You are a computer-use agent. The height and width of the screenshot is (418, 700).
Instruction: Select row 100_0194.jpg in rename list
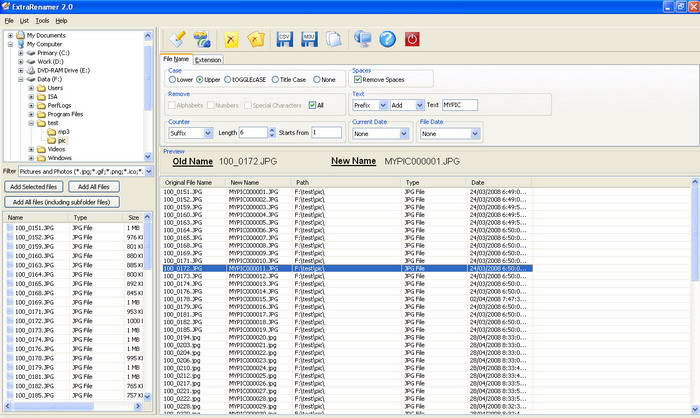347,338
